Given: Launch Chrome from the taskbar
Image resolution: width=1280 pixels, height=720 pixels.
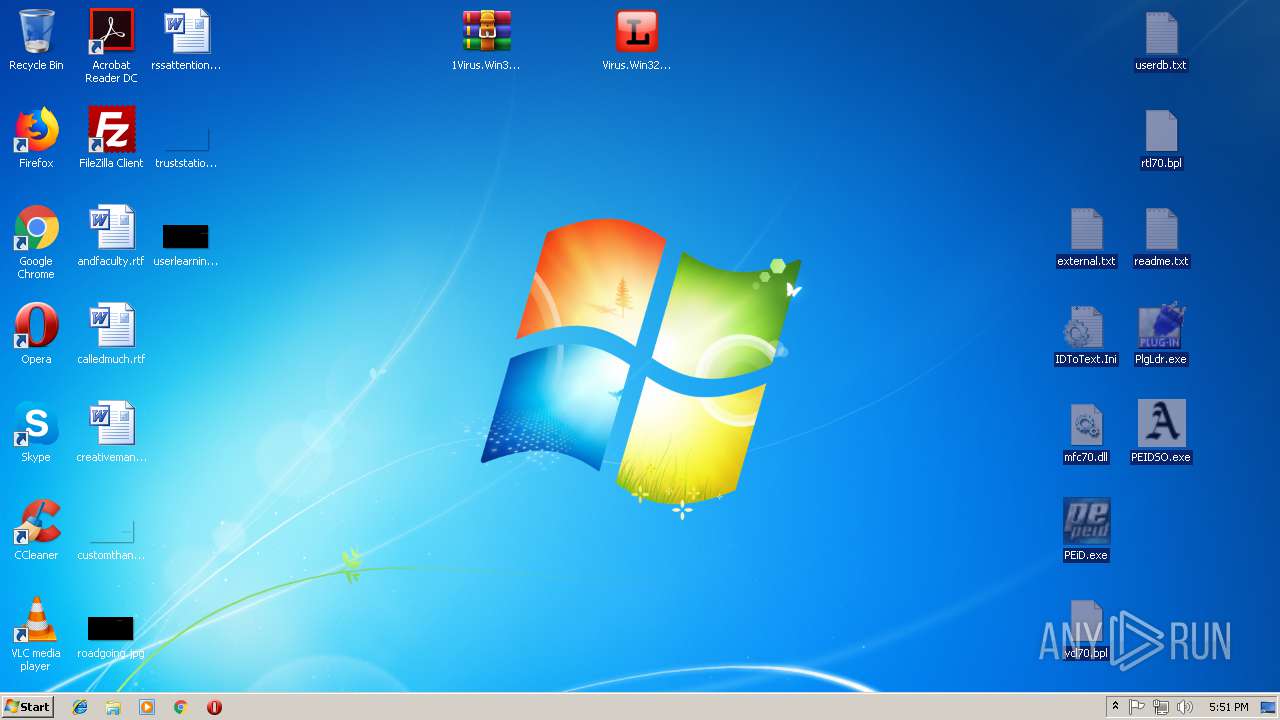Looking at the screenshot, I should click(x=180, y=707).
